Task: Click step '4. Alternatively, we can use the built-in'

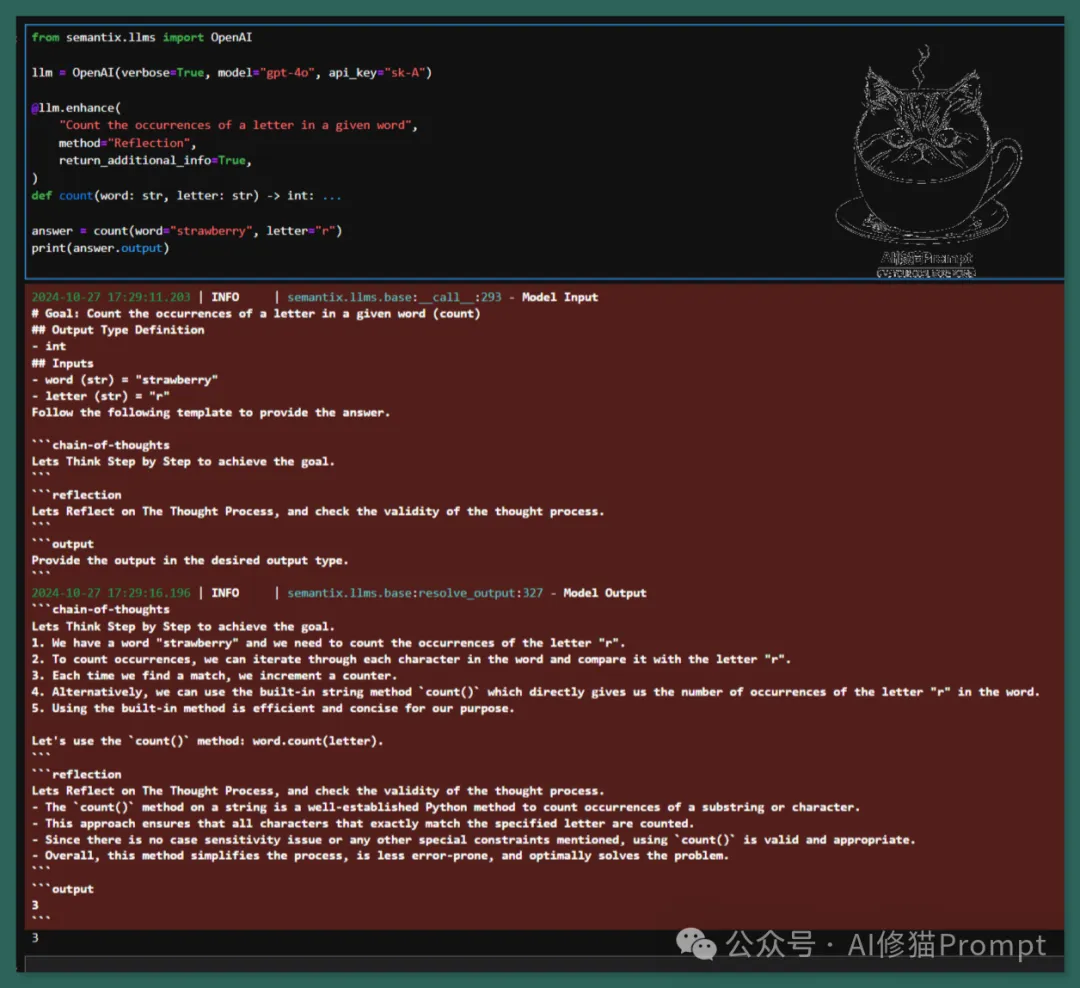Action: (535, 692)
